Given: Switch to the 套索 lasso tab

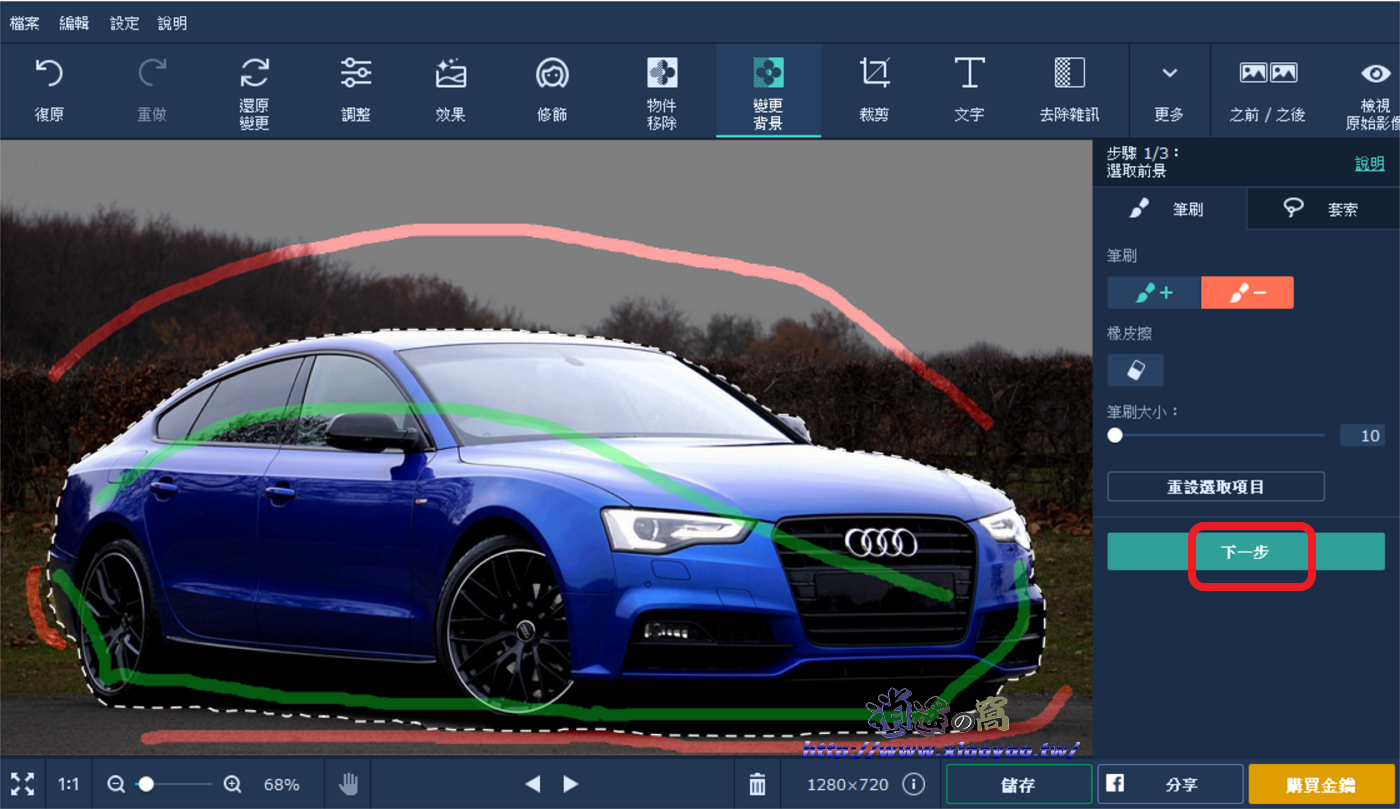Looking at the screenshot, I should pos(1323,208).
